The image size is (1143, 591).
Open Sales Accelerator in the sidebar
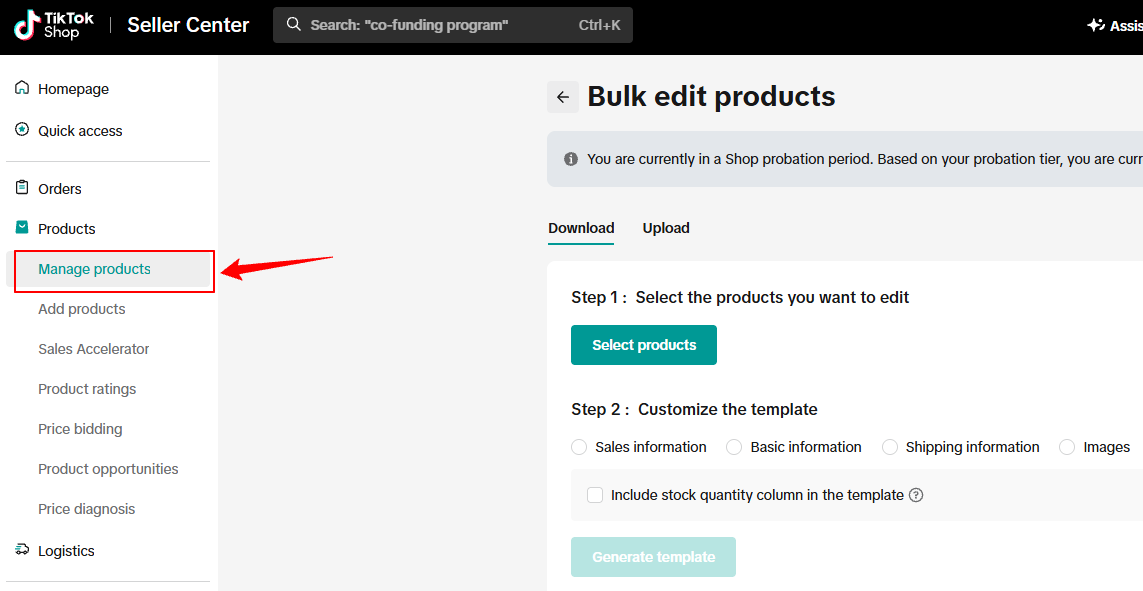point(93,349)
